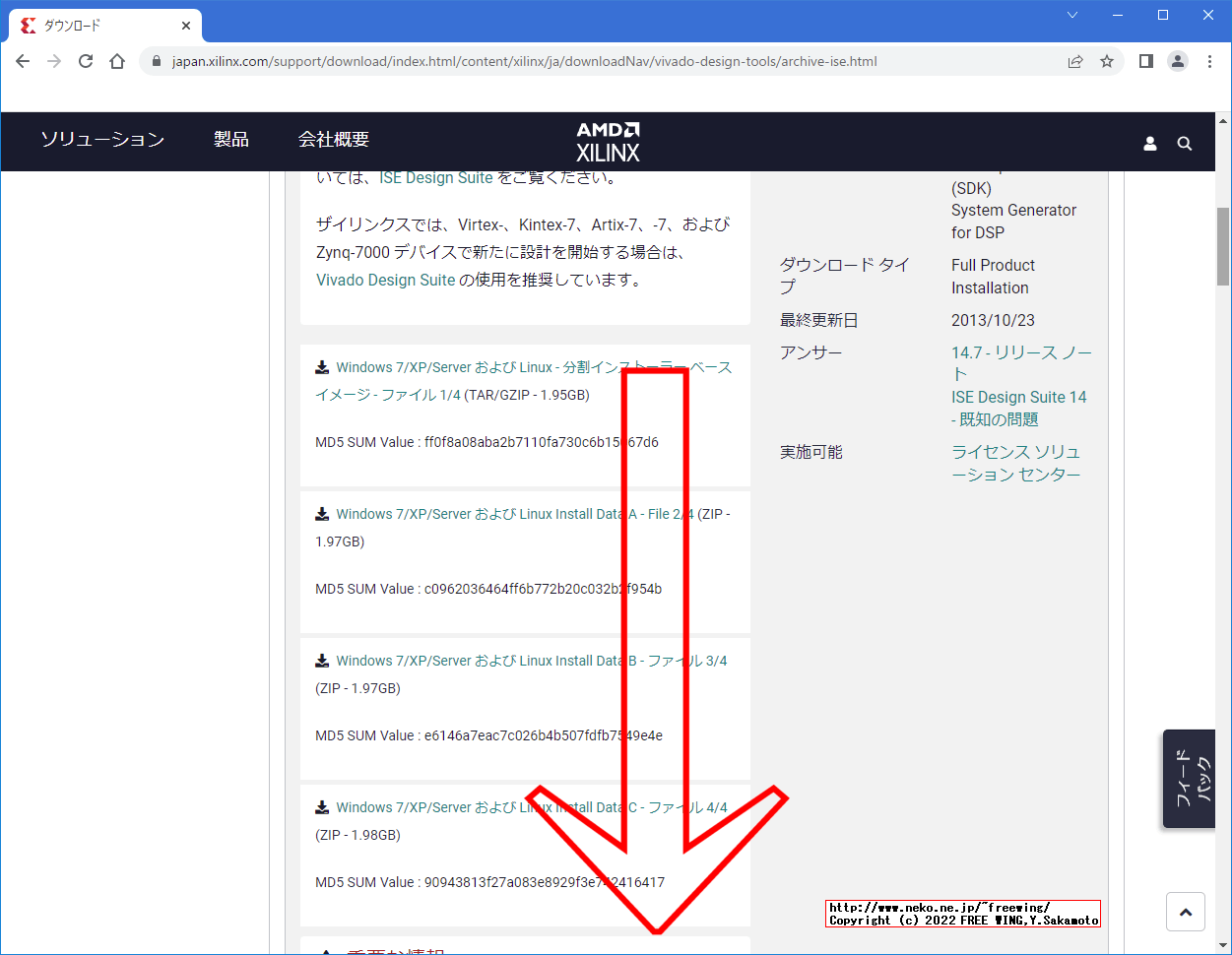1232x955 pixels.
Task: Click the download icon beside Install Data A File 2/4
Action: pos(322,513)
